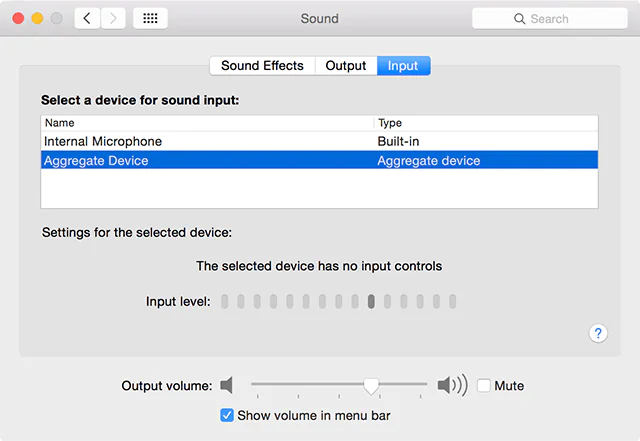Open the help question mark button
This screenshot has width=640, height=441.
598,334
